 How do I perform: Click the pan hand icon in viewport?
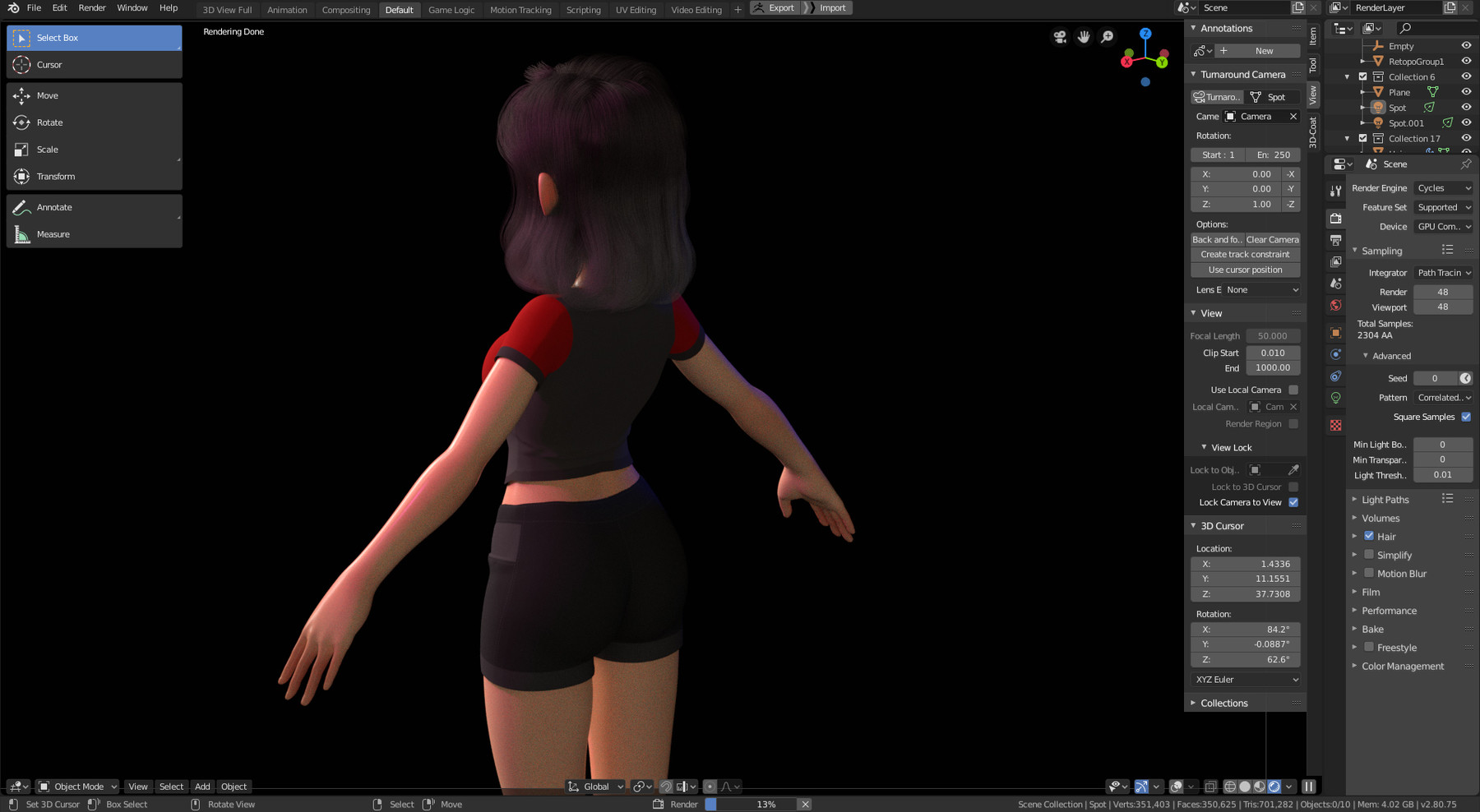[x=1084, y=37]
